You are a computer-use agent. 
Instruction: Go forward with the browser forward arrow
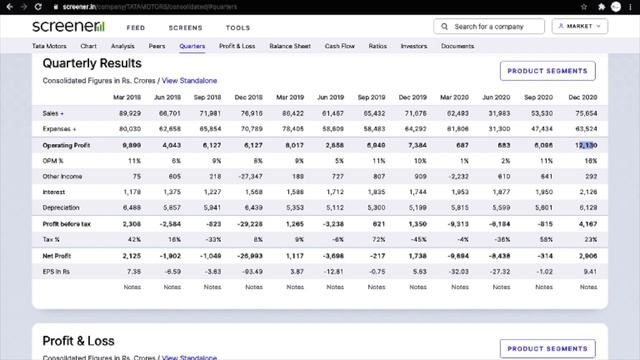[x=24, y=7]
